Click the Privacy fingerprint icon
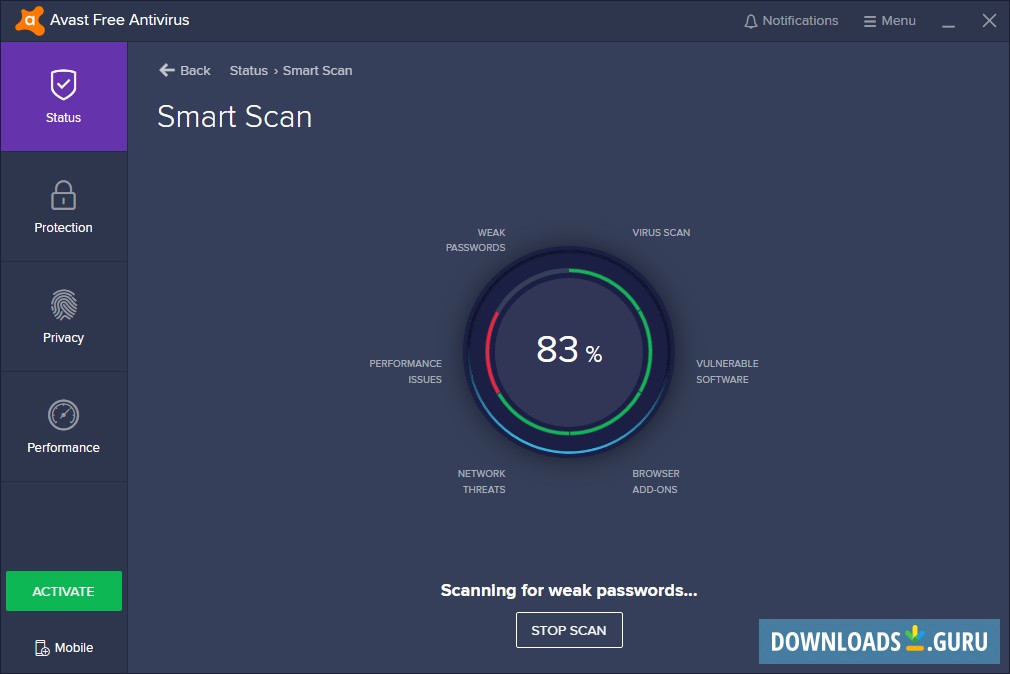Screen dimensions: 1010x674 pyautogui.click(x=64, y=305)
